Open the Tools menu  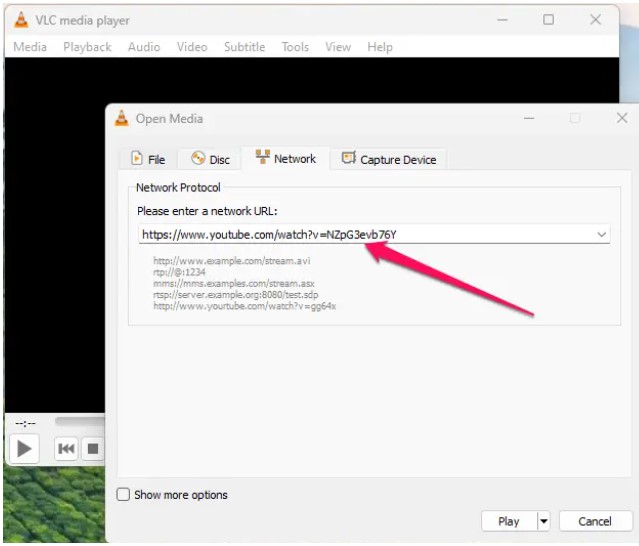coord(295,47)
